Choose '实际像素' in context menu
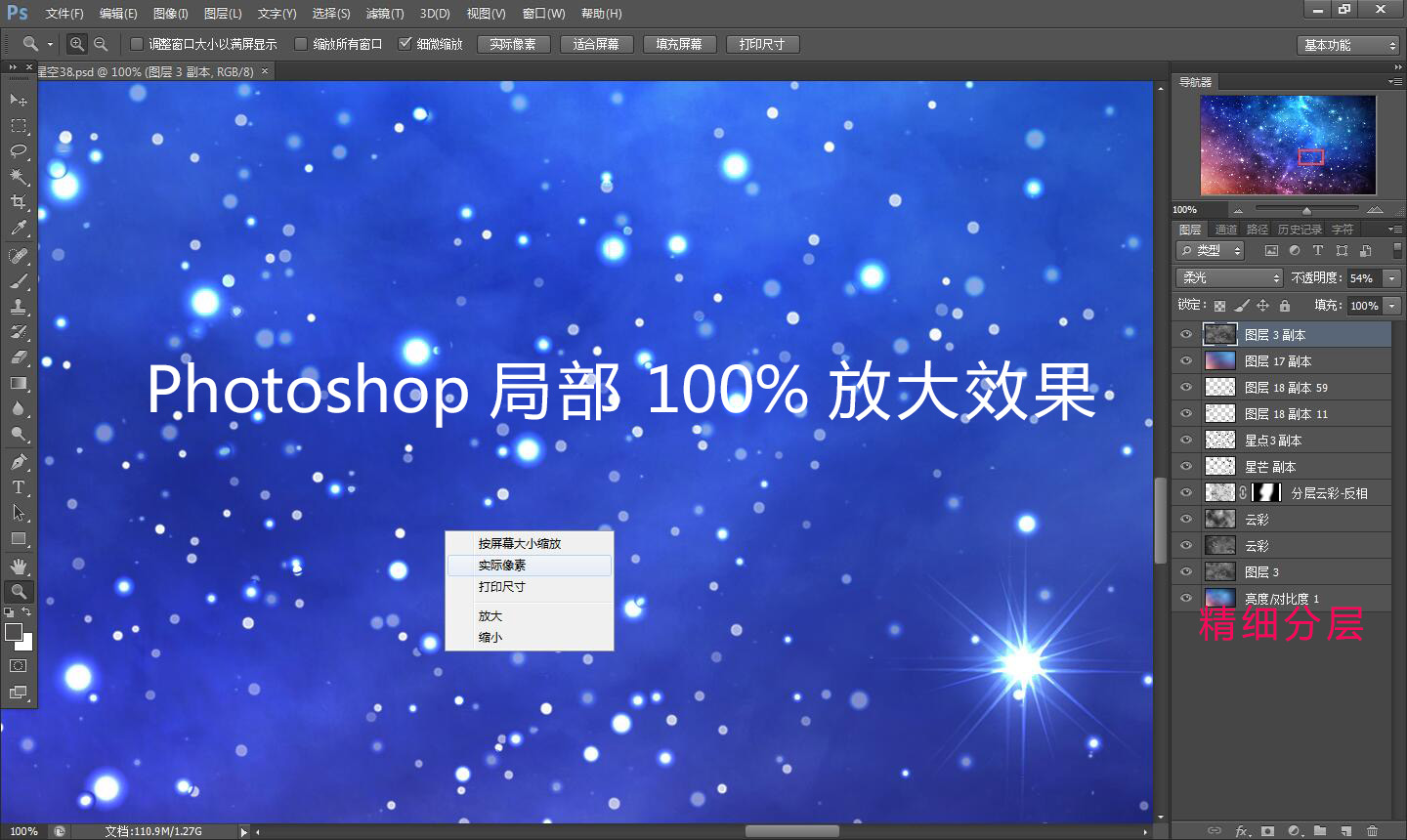 coord(530,566)
